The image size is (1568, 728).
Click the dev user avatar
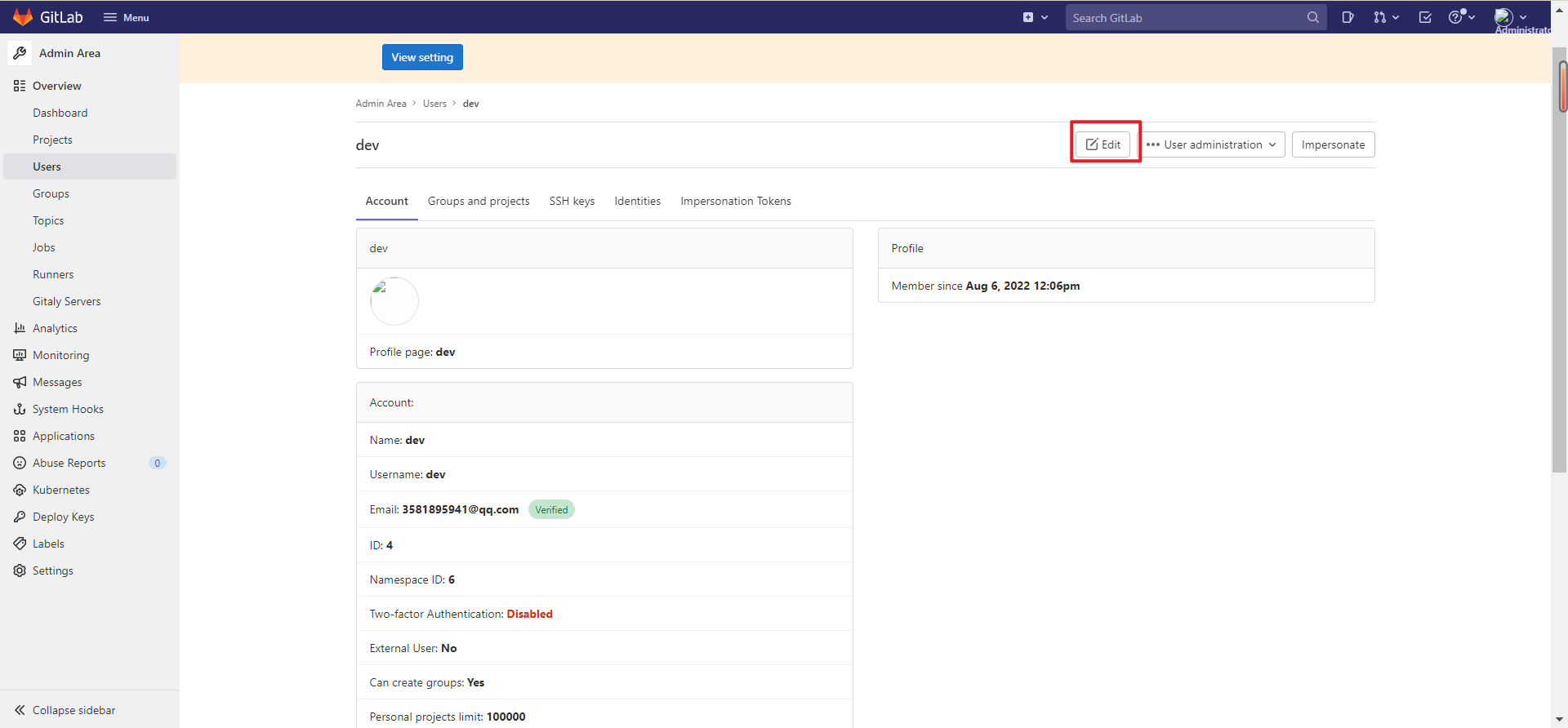[394, 301]
